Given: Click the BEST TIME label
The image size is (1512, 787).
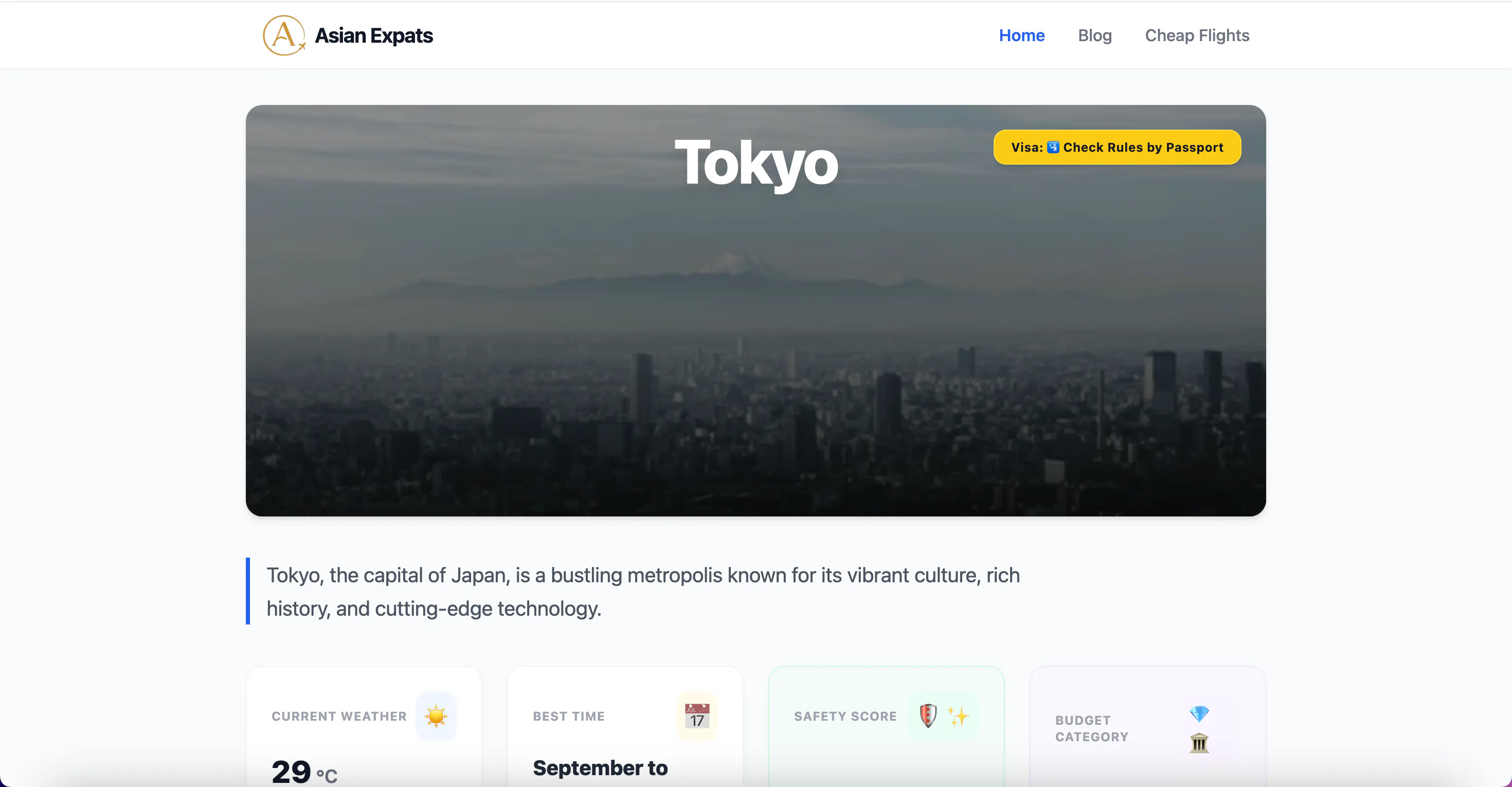Looking at the screenshot, I should tap(569, 716).
